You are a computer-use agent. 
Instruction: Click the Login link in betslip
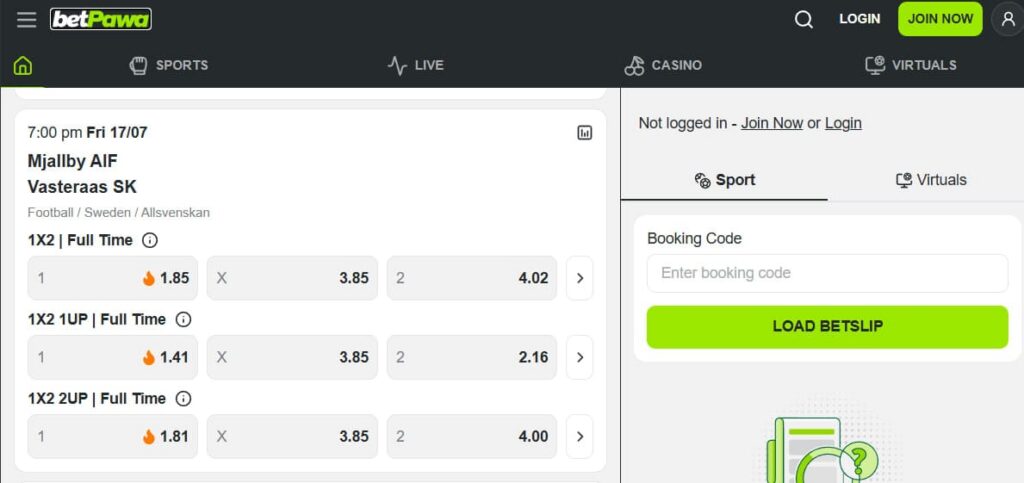coord(843,123)
